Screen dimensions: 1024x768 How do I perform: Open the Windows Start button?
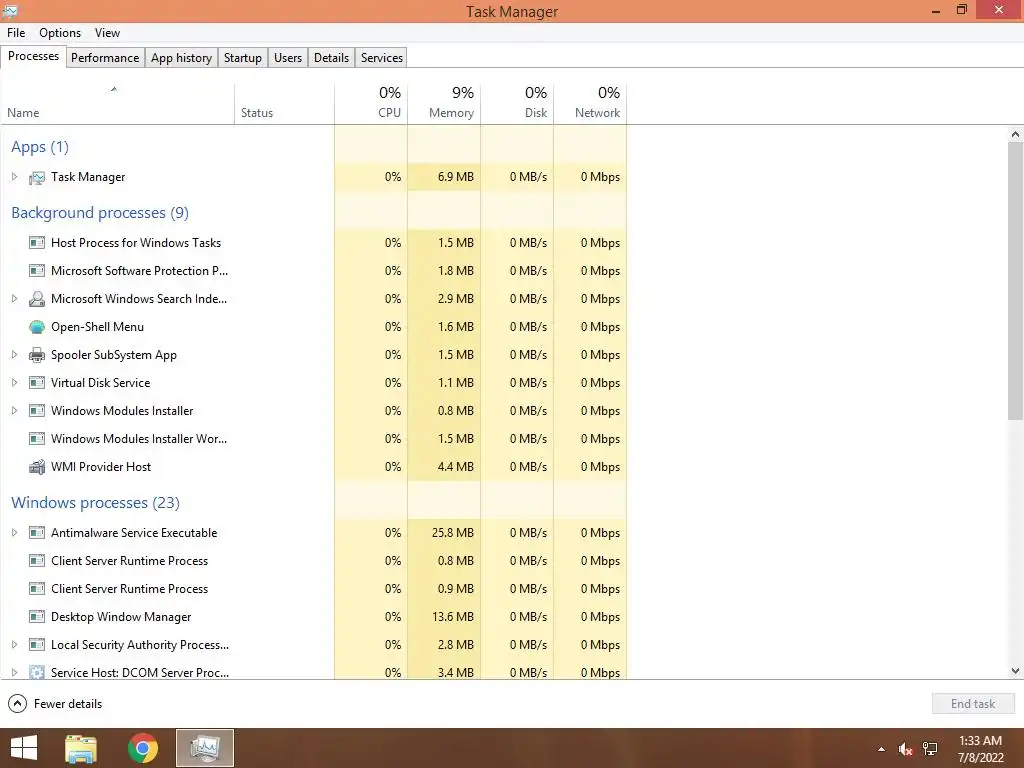24,748
